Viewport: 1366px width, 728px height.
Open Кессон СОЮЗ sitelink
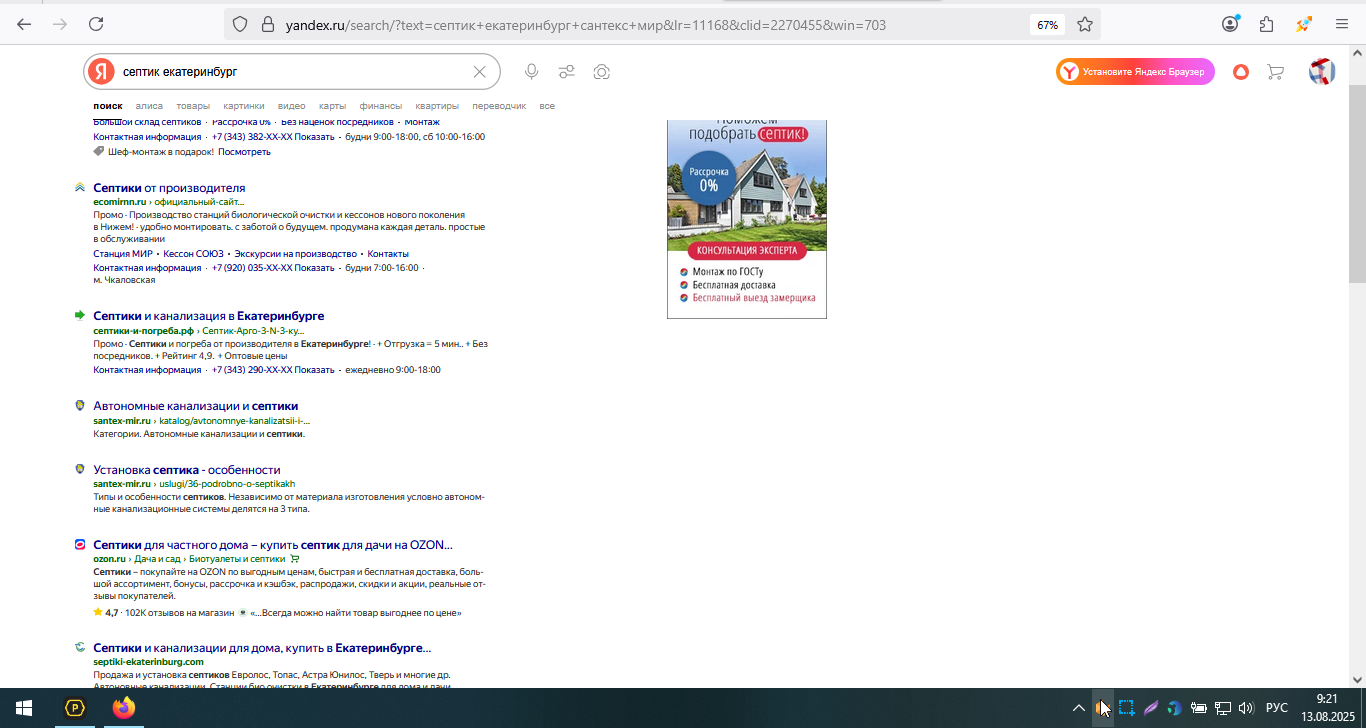click(193, 254)
